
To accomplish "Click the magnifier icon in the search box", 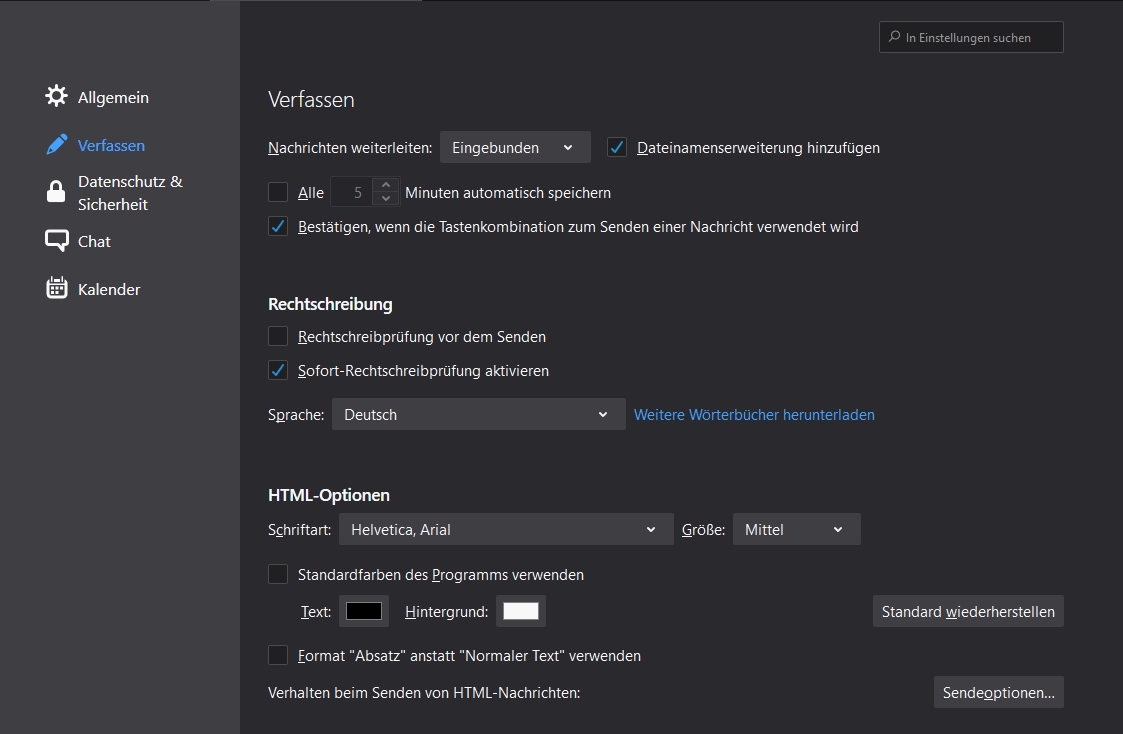I will pos(893,38).
